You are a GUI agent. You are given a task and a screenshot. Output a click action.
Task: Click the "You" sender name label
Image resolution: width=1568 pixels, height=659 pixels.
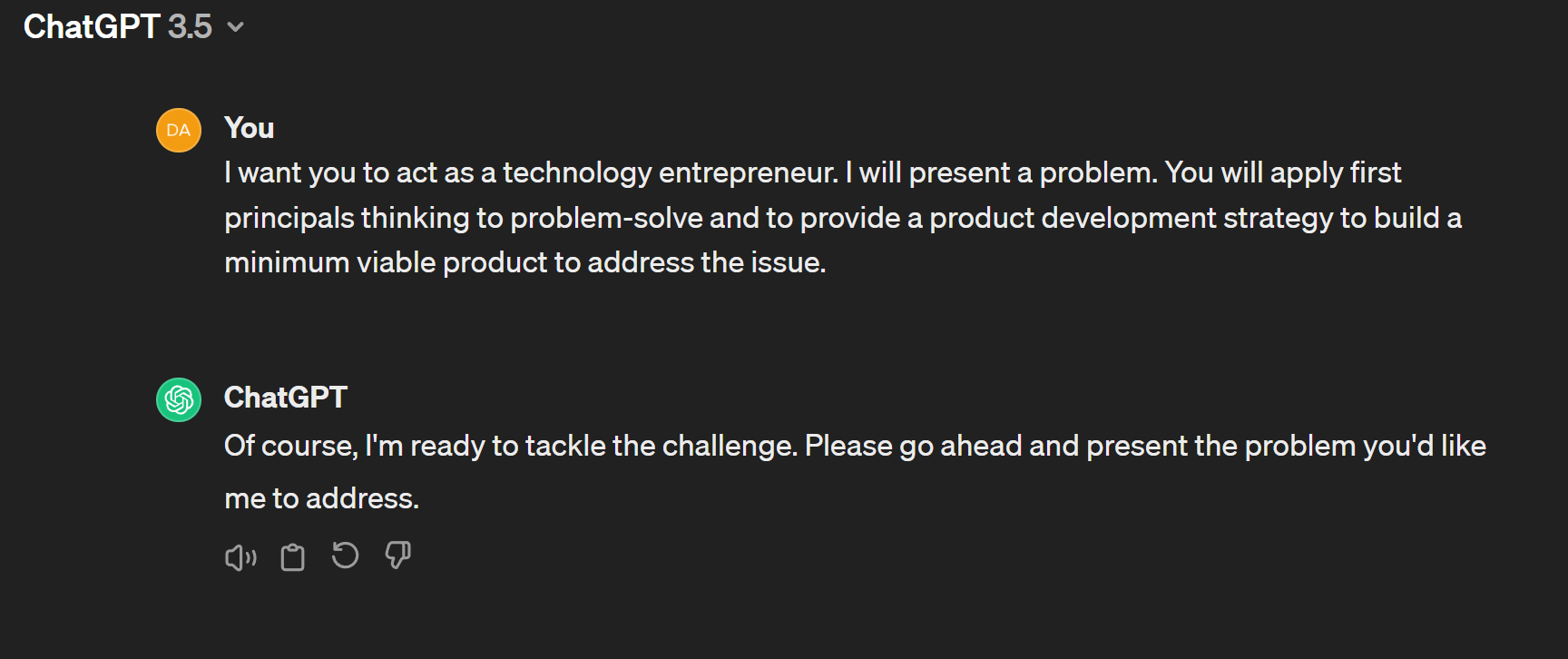coord(249,128)
